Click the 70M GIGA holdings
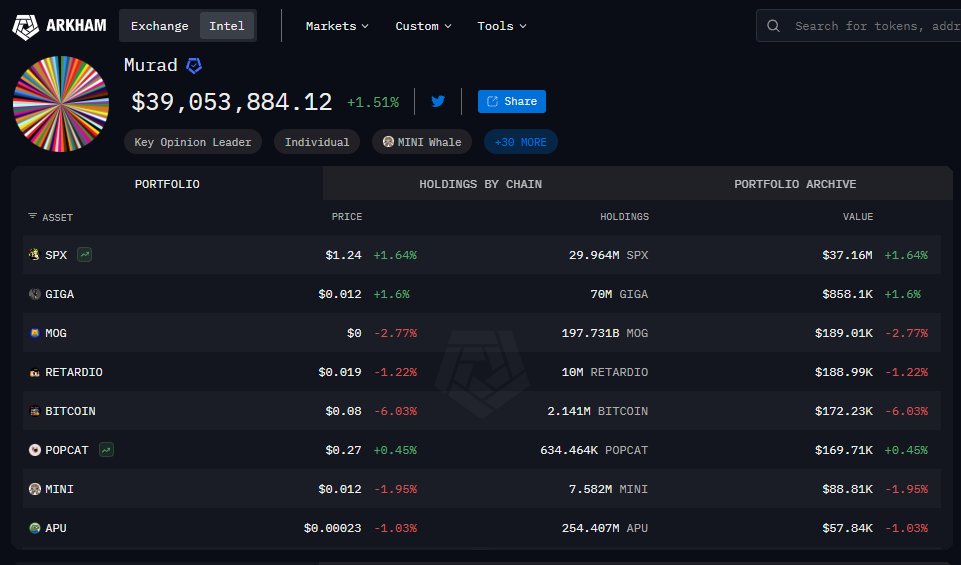This screenshot has width=961, height=565. tap(619, 294)
